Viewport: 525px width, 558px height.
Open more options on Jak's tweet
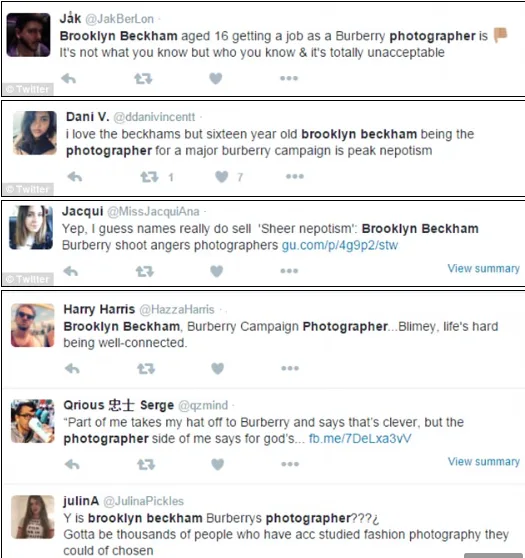point(289,78)
